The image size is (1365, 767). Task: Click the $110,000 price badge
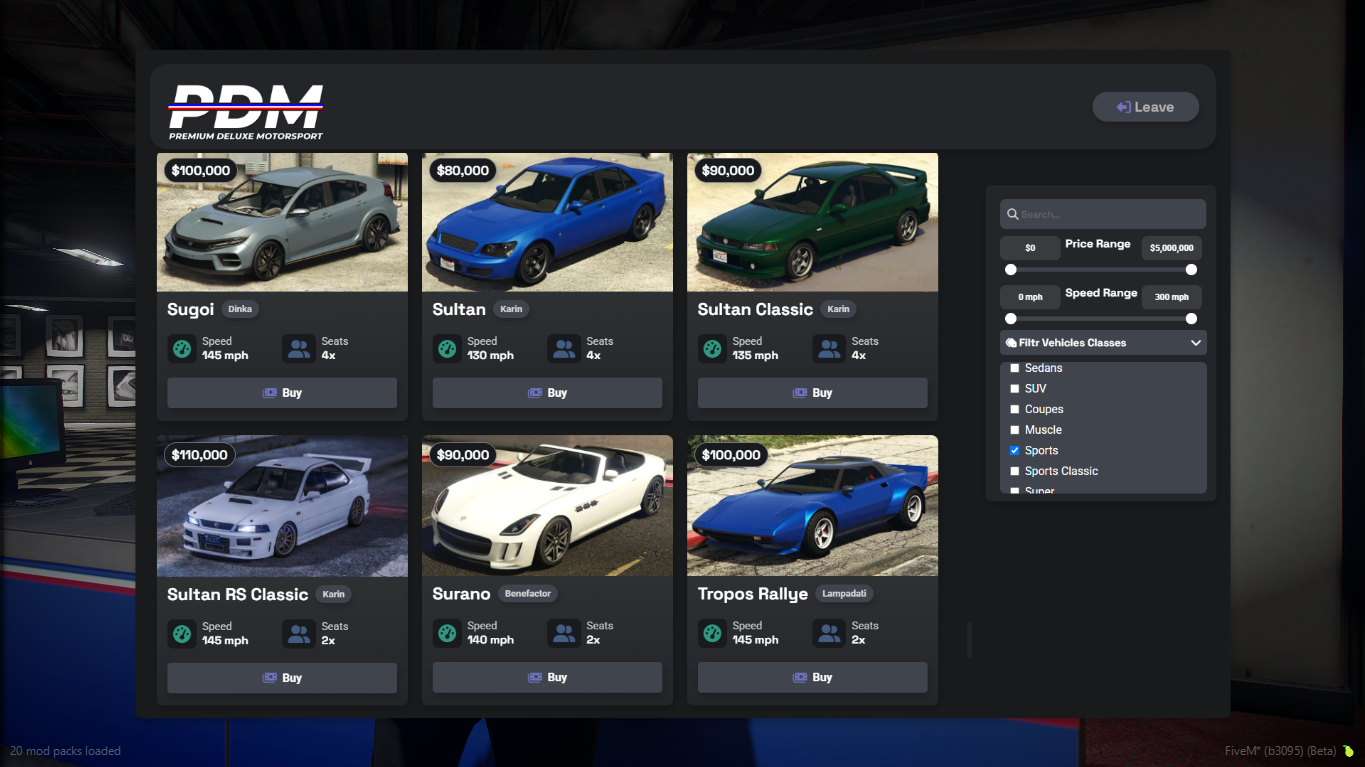[x=200, y=455]
